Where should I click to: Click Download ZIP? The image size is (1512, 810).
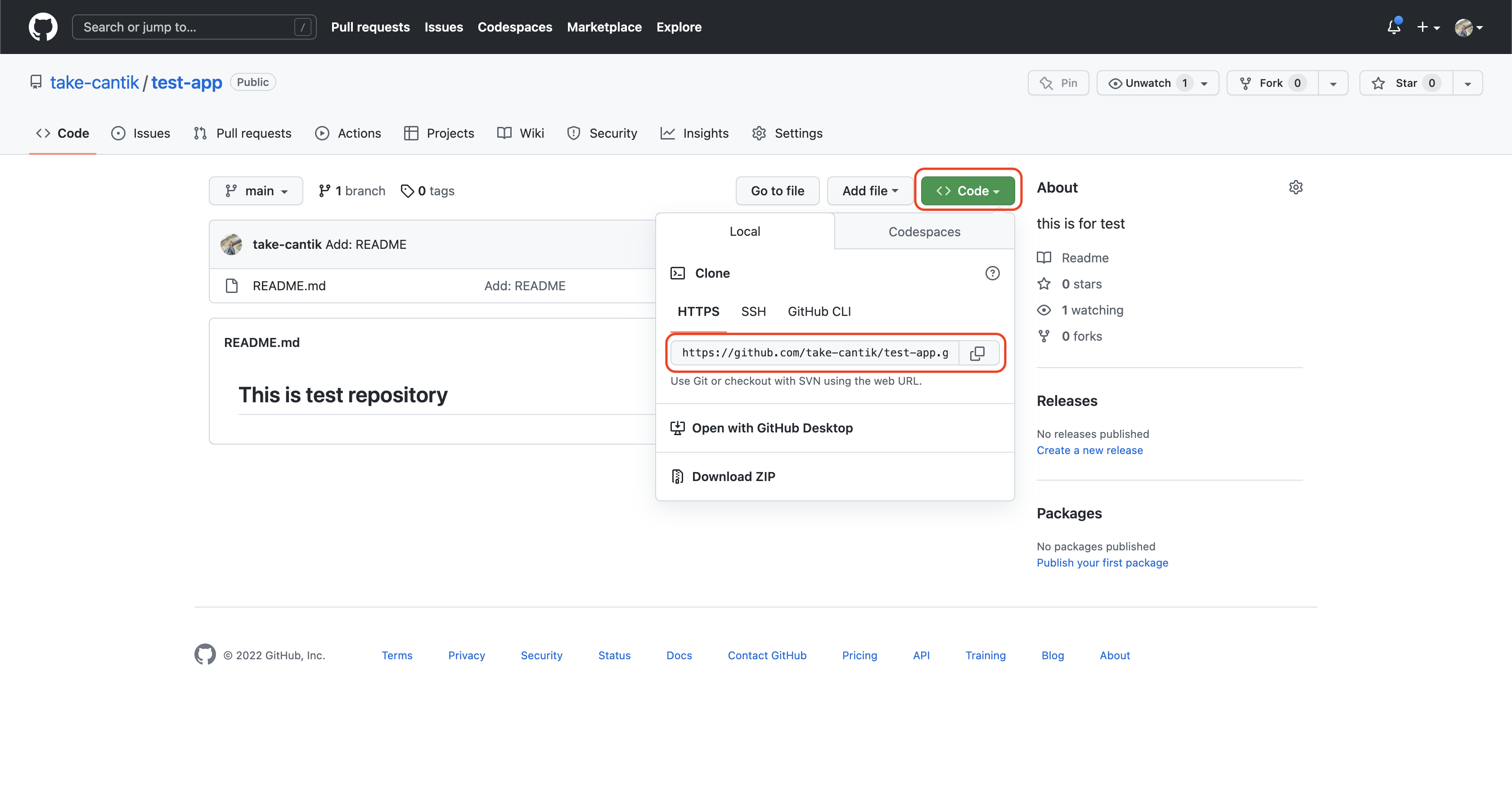(x=733, y=477)
